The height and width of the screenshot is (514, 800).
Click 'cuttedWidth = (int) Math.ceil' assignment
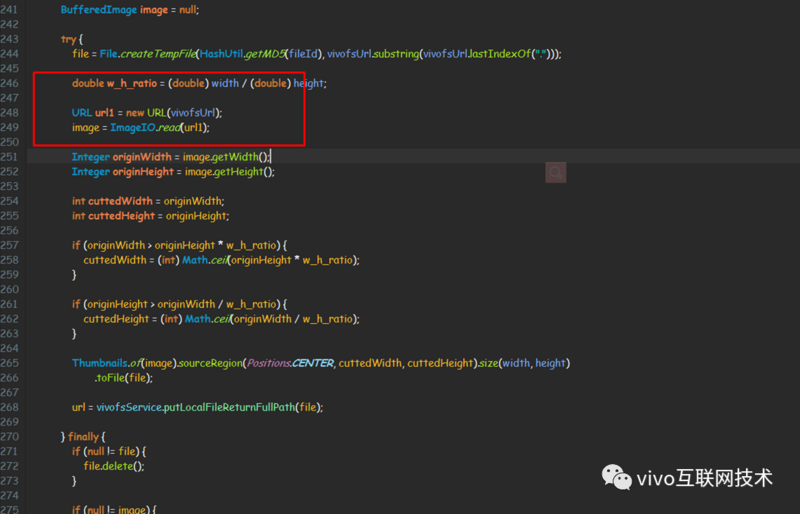pyautogui.click(x=156, y=260)
